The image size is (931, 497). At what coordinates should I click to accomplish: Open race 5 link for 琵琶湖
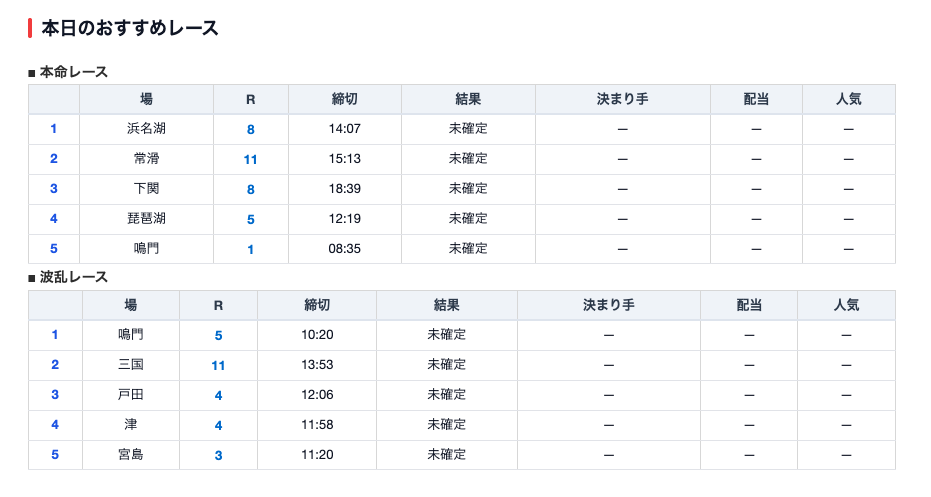click(251, 219)
